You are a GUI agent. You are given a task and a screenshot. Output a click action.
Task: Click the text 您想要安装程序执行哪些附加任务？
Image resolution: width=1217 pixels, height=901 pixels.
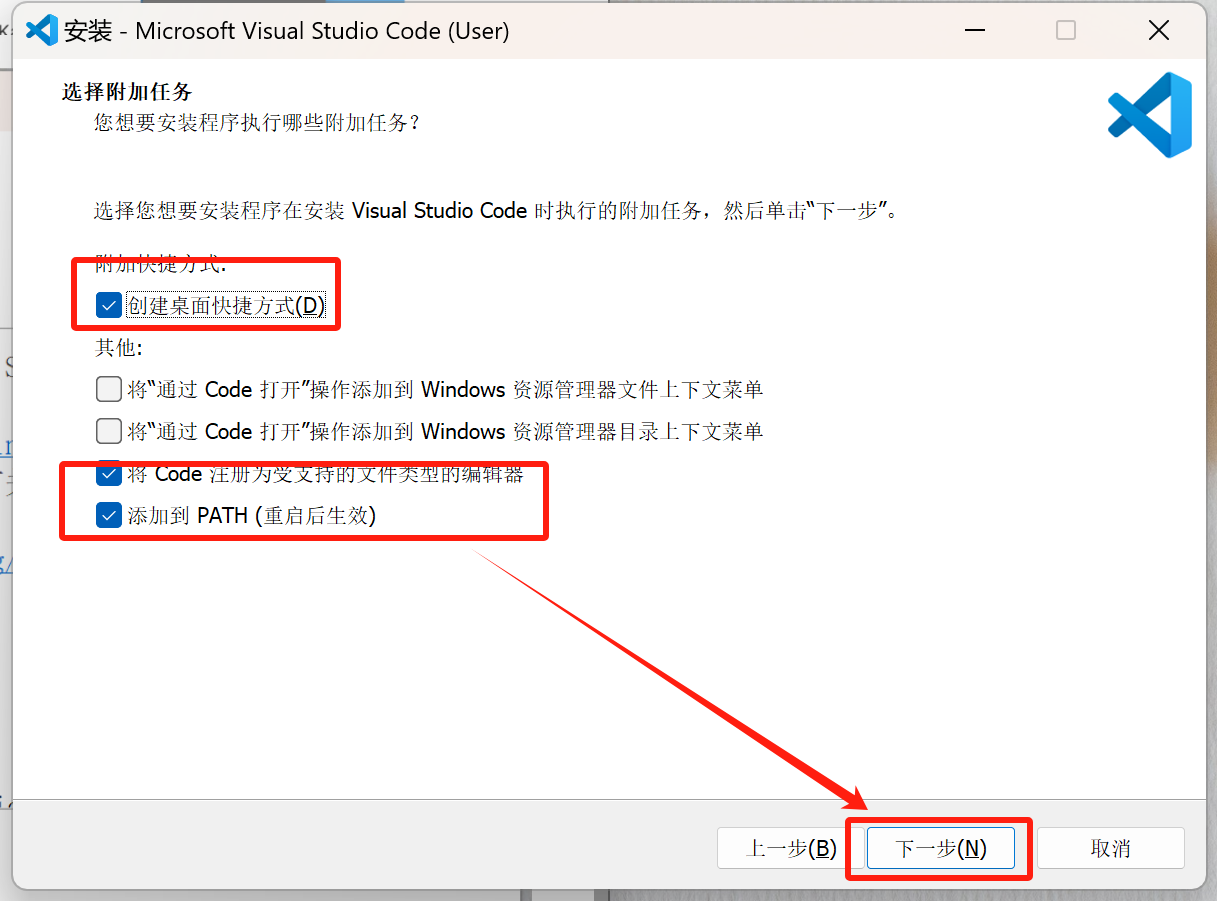pyautogui.click(x=257, y=123)
